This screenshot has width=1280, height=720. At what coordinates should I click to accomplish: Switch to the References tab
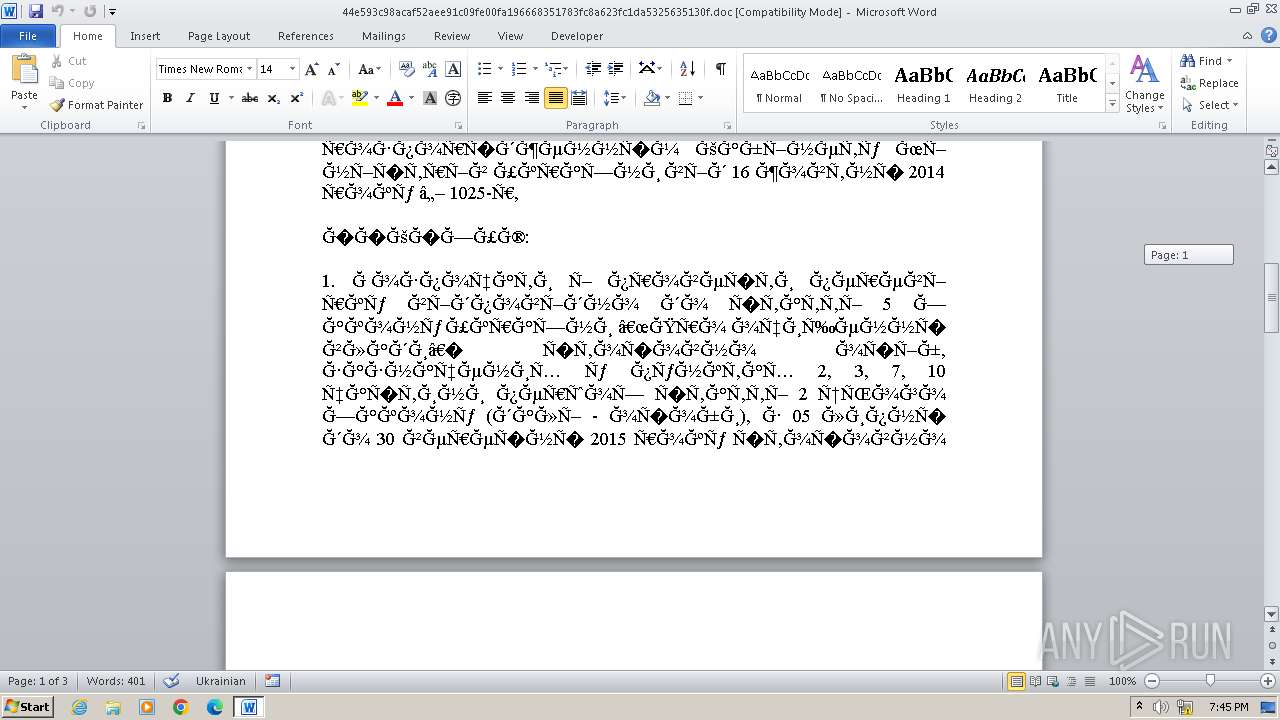point(306,35)
